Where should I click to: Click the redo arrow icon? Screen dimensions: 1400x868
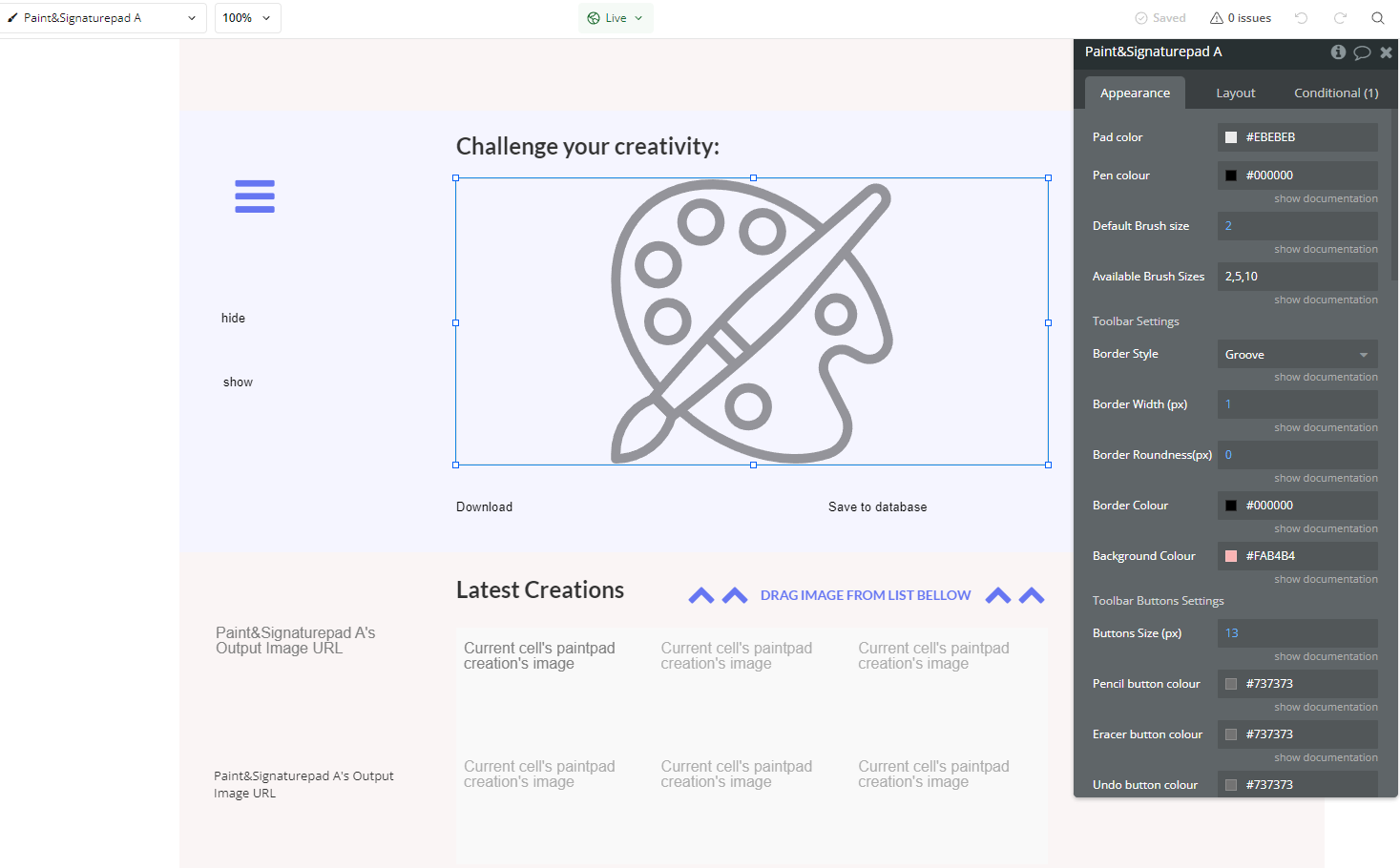[1340, 18]
